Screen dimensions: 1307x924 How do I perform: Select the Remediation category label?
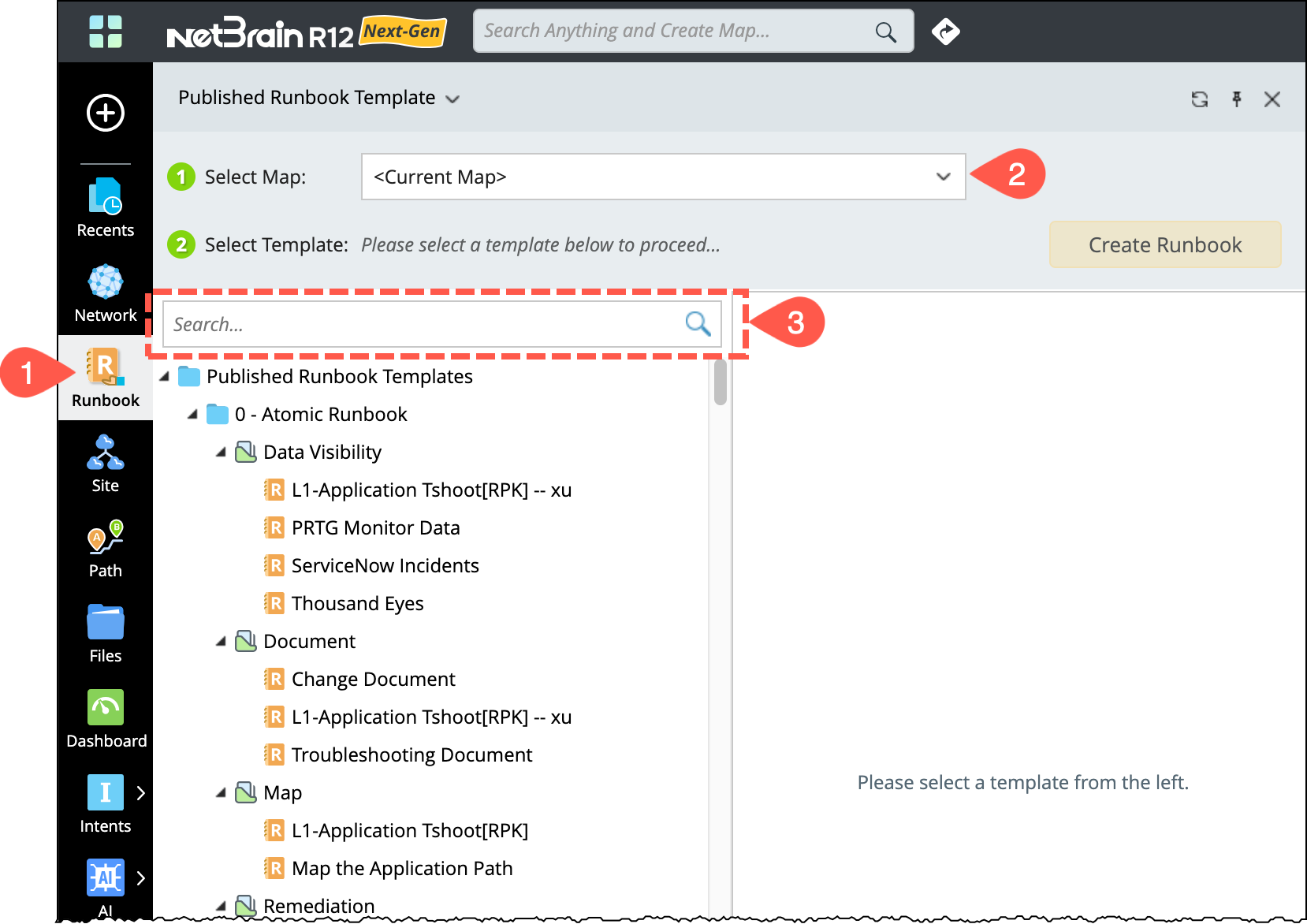pos(318,906)
